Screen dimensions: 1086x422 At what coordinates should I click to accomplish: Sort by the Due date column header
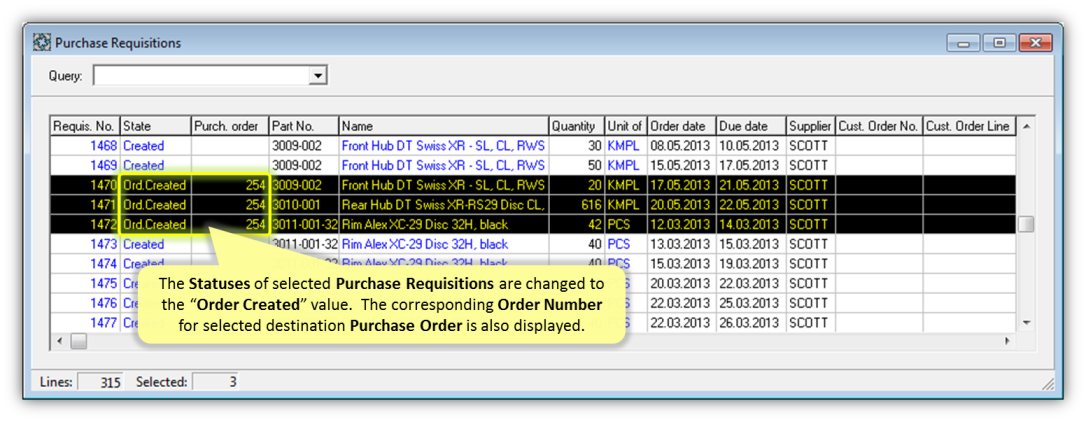point(750,126)
